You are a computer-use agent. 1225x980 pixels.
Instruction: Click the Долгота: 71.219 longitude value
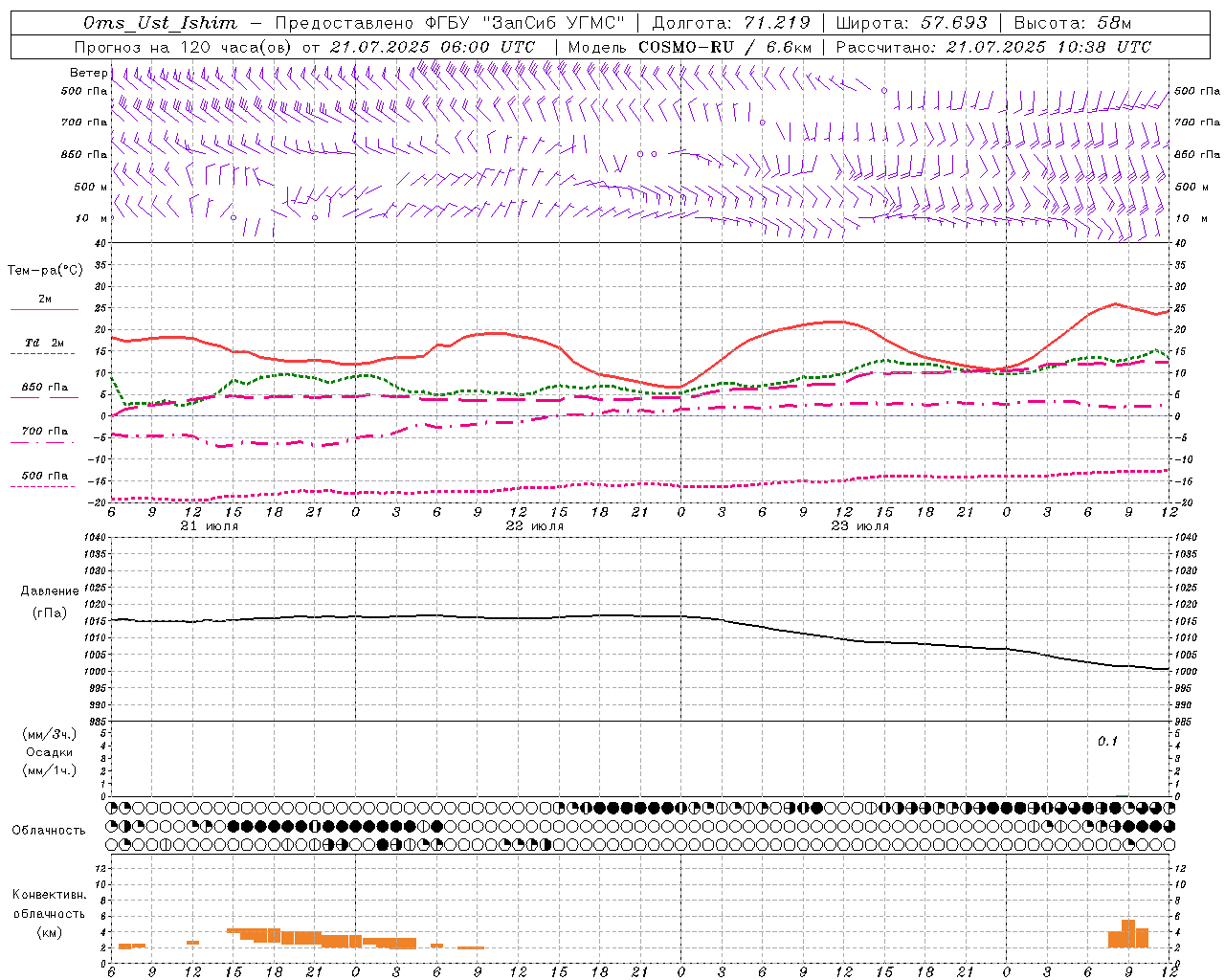pyautogui.click(x=731, y=23)
